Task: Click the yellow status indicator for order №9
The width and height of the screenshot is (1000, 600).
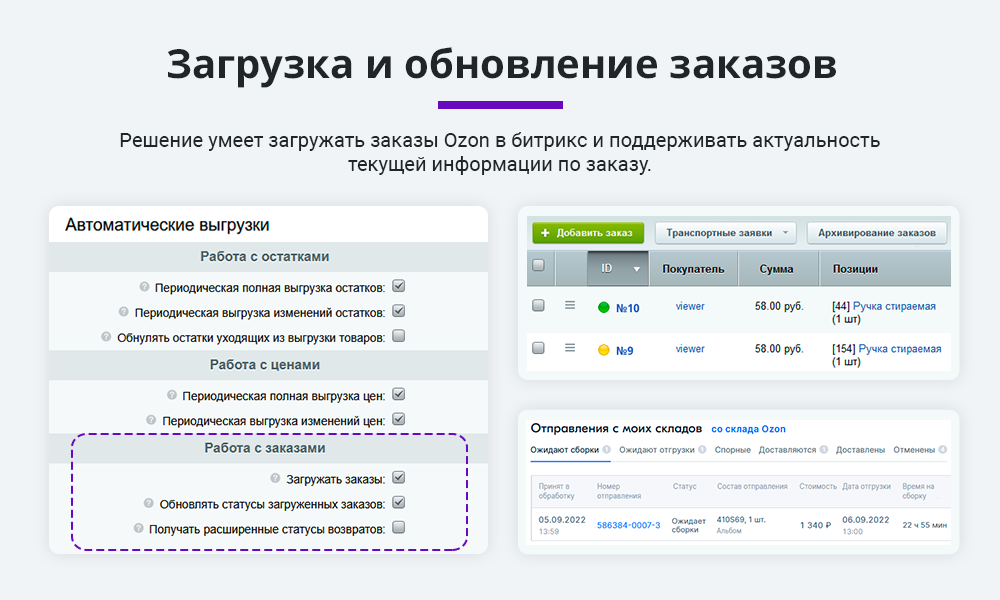Action: (x=605, y=349)
